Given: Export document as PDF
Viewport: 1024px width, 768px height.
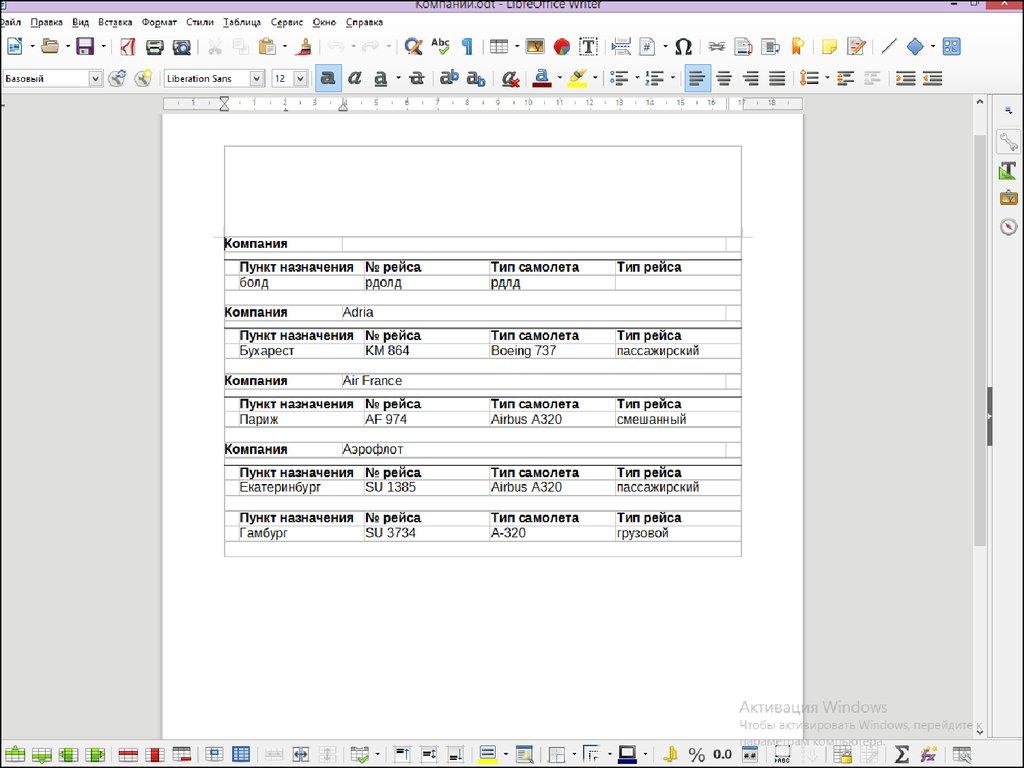Looking at the screenshot, I should click(128, 46).
